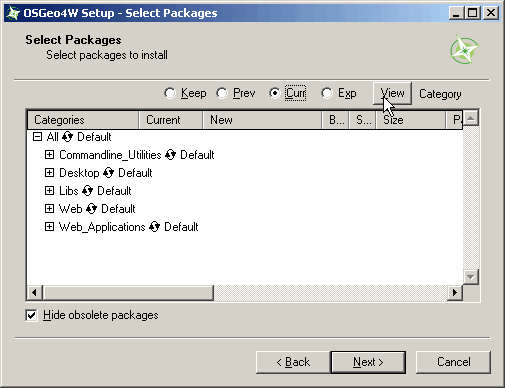Click the cycle icon beside Web category
Viewport: 505px width, 388px height.
click(91, 209)
